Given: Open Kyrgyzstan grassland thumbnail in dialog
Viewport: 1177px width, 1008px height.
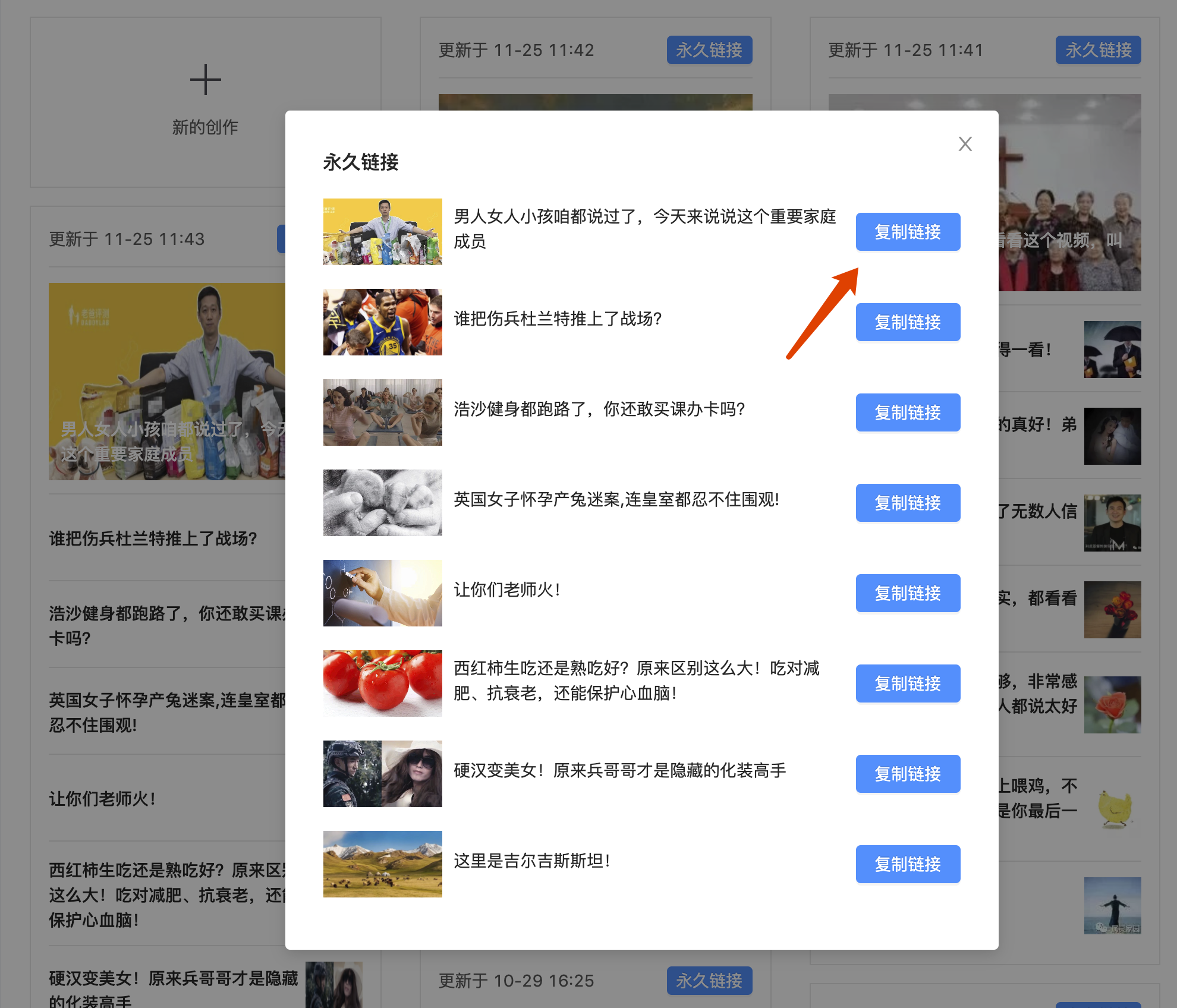Looking at the screenshot, I should (382, 864).
